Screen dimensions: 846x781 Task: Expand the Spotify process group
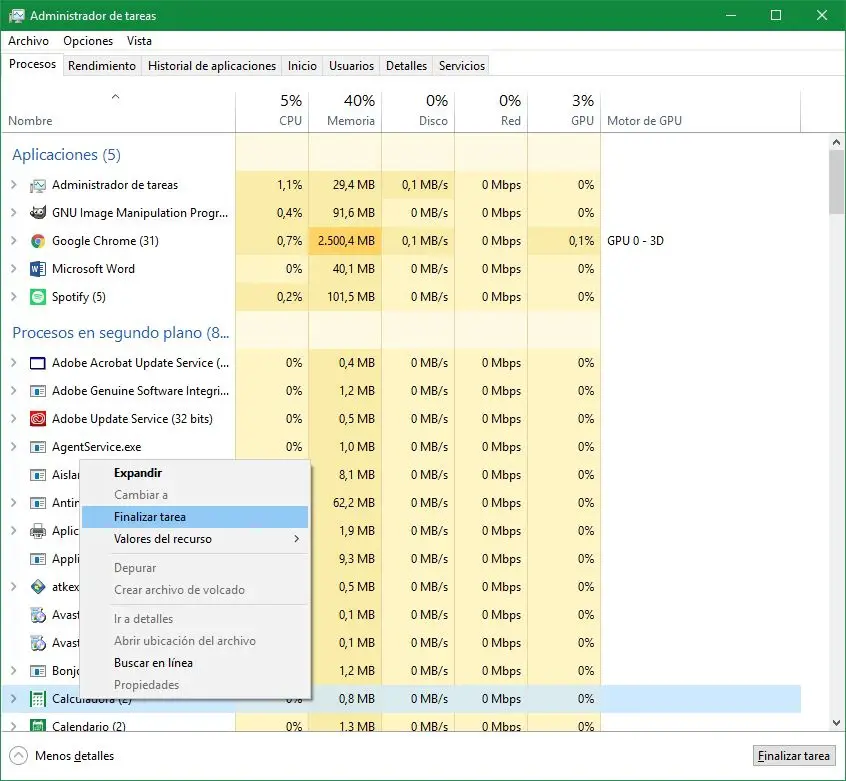point(14,297)
